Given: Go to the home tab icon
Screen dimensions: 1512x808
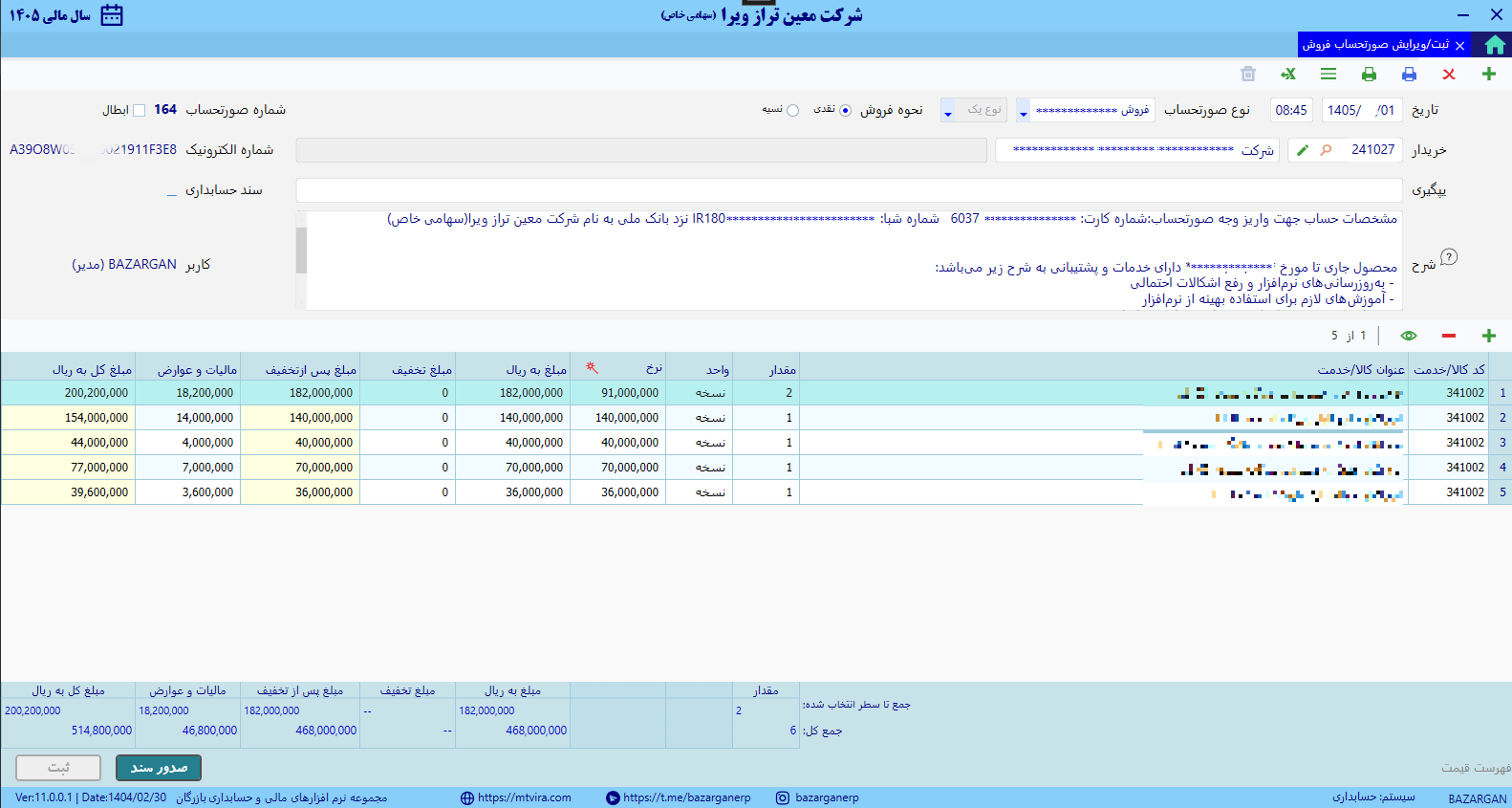Looking at the screenshot, I should coord(1495,45).
